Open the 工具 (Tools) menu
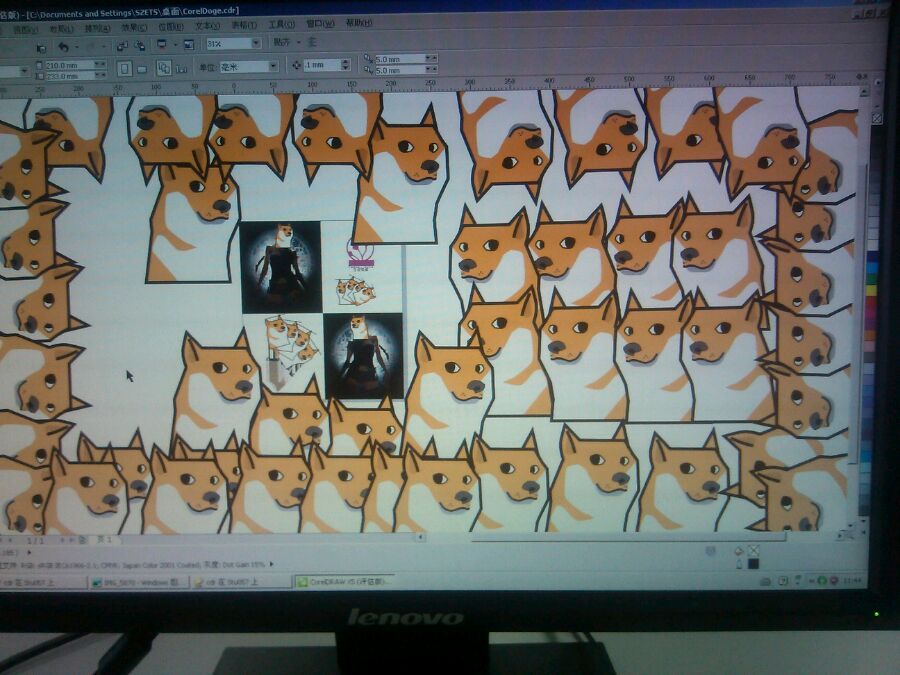This screenshot has height=675, width=900. (x=281, y=24)
